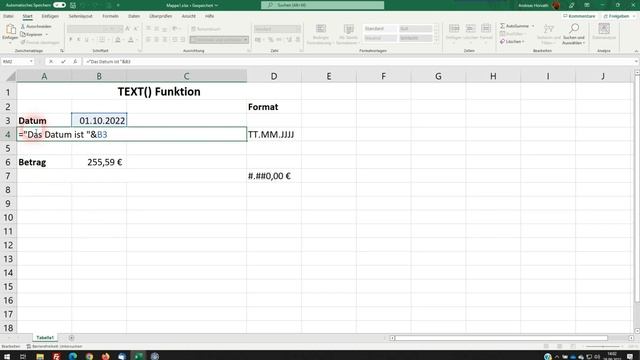640x360 pixels.
Task: Click the Einfügen cells icon in Zellen group
Action: tap(454, 28)
